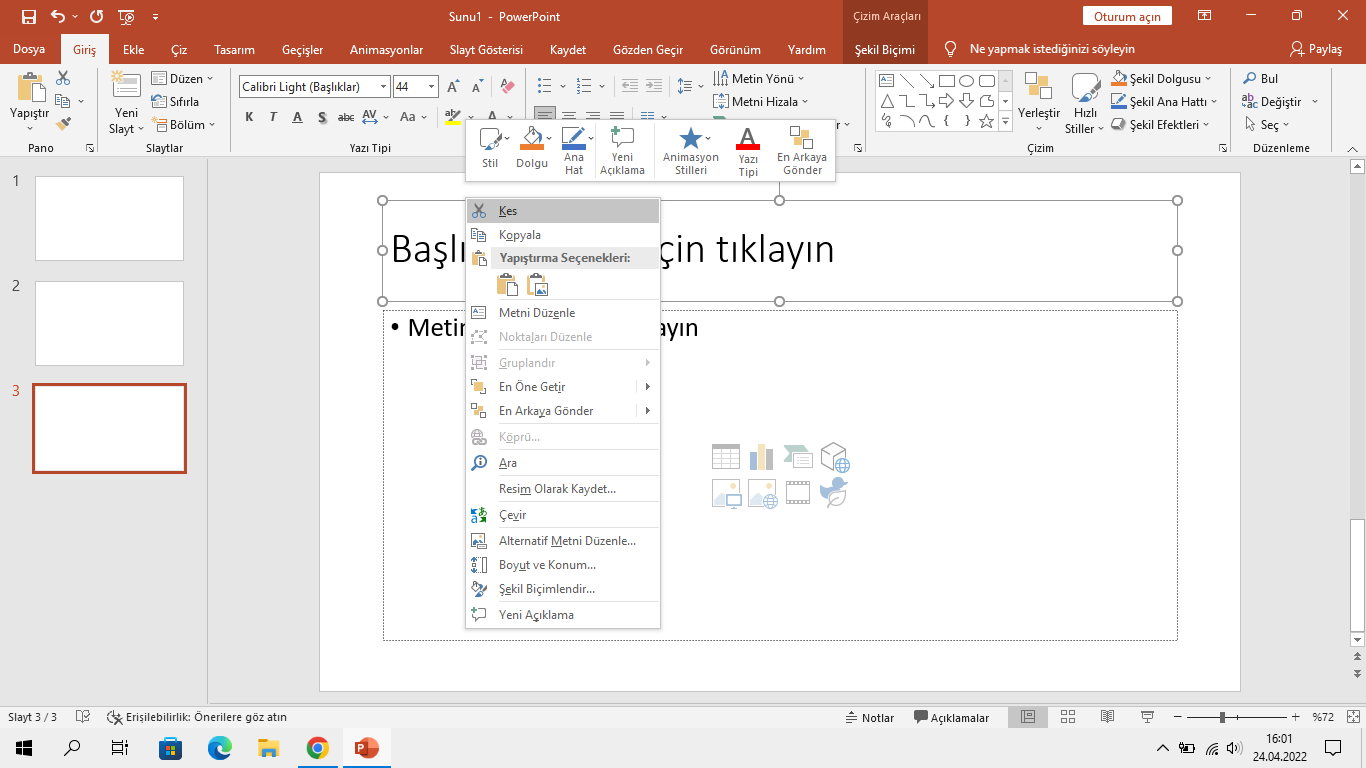
Task: Click the Save icon in title bar
Action: point(29,17)
